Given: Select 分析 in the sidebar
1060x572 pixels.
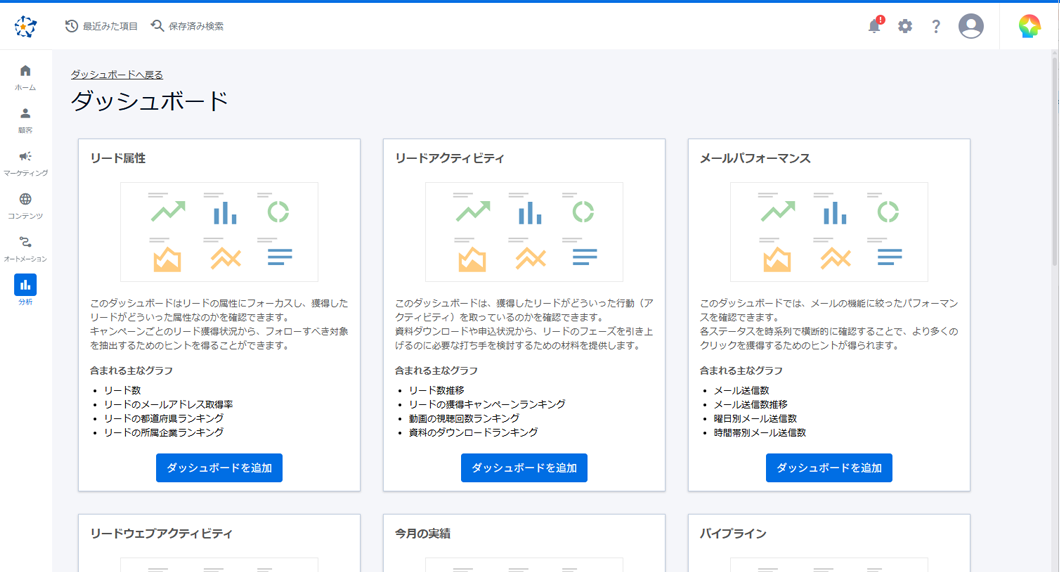Looking at the screenshot, I should coord(26,290).
